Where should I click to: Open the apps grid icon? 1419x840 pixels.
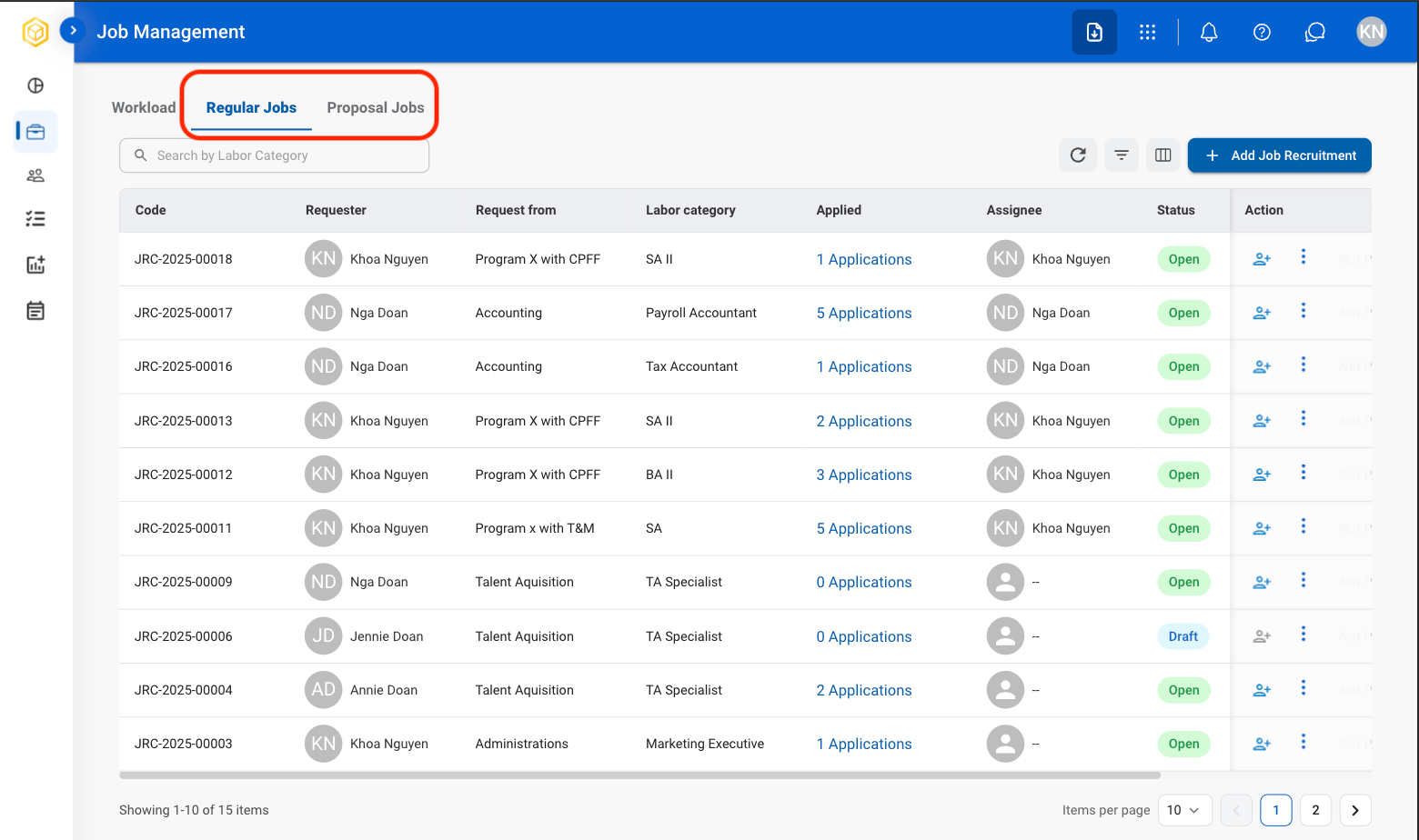[x=1147, y=32]
